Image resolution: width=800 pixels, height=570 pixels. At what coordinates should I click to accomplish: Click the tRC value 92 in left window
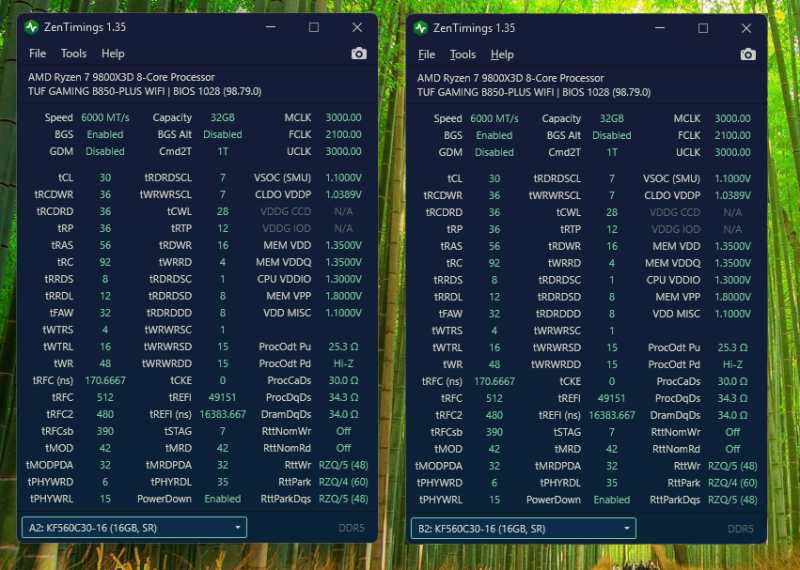tap(105, 262)
